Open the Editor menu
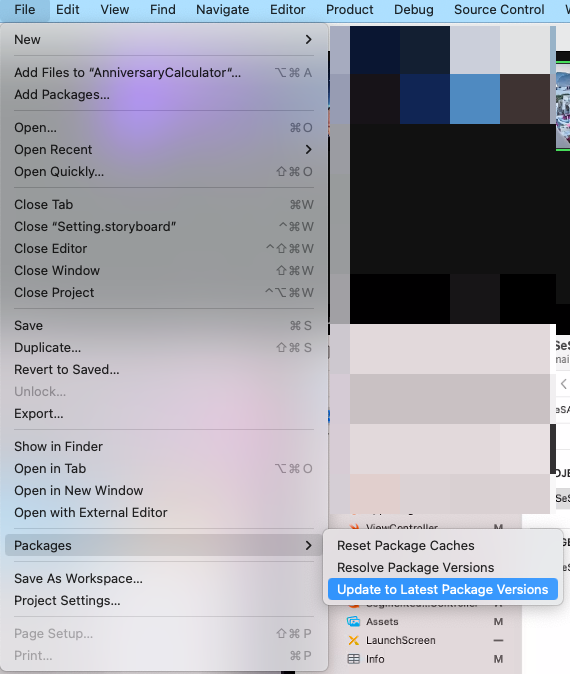570x674 pixels. [287, 9]
